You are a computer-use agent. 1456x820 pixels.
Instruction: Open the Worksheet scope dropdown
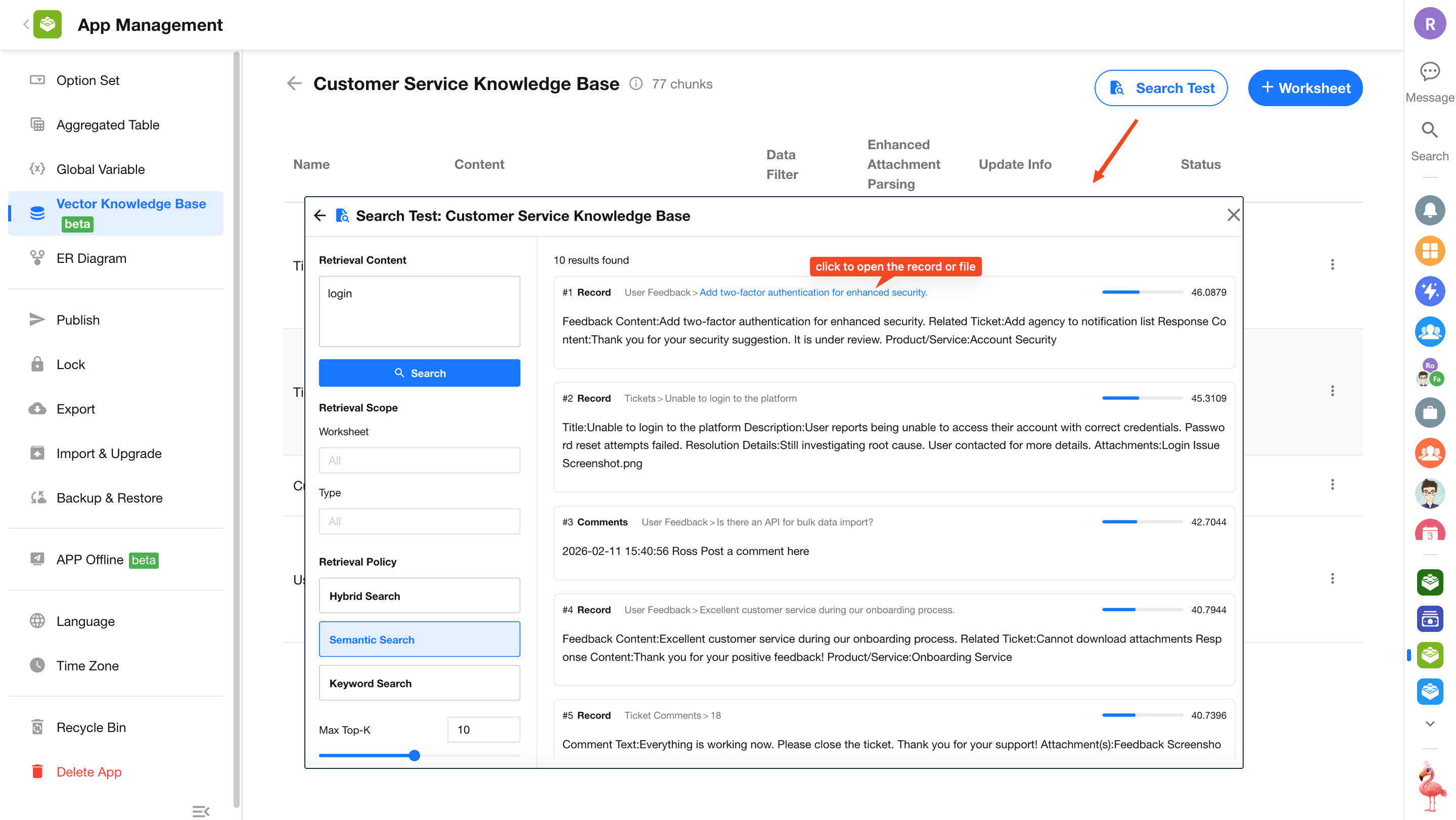click(x=419, y=460)
